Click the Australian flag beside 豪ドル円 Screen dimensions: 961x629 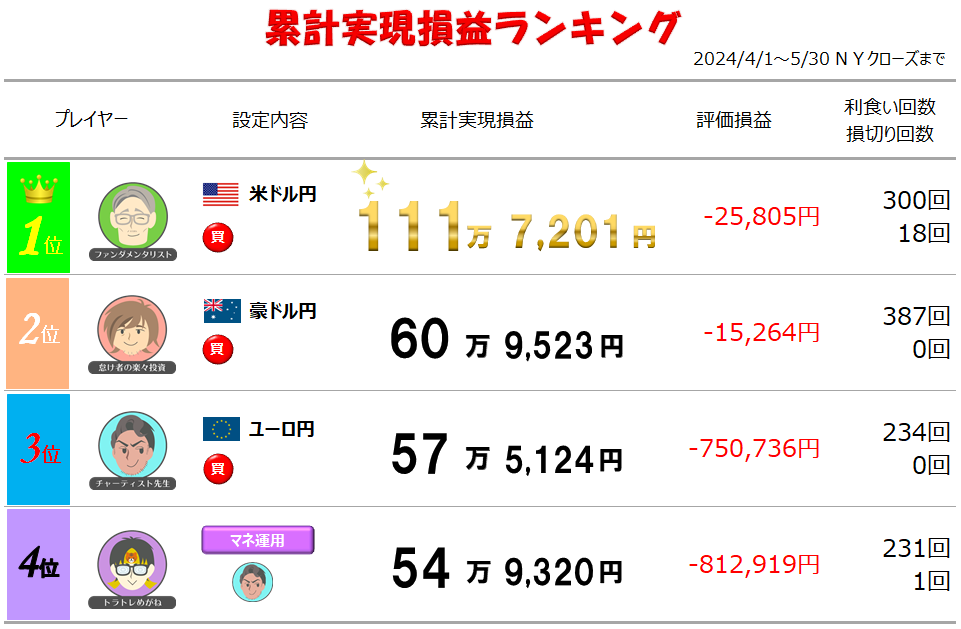pyautogui.click(x=222, y=311)
